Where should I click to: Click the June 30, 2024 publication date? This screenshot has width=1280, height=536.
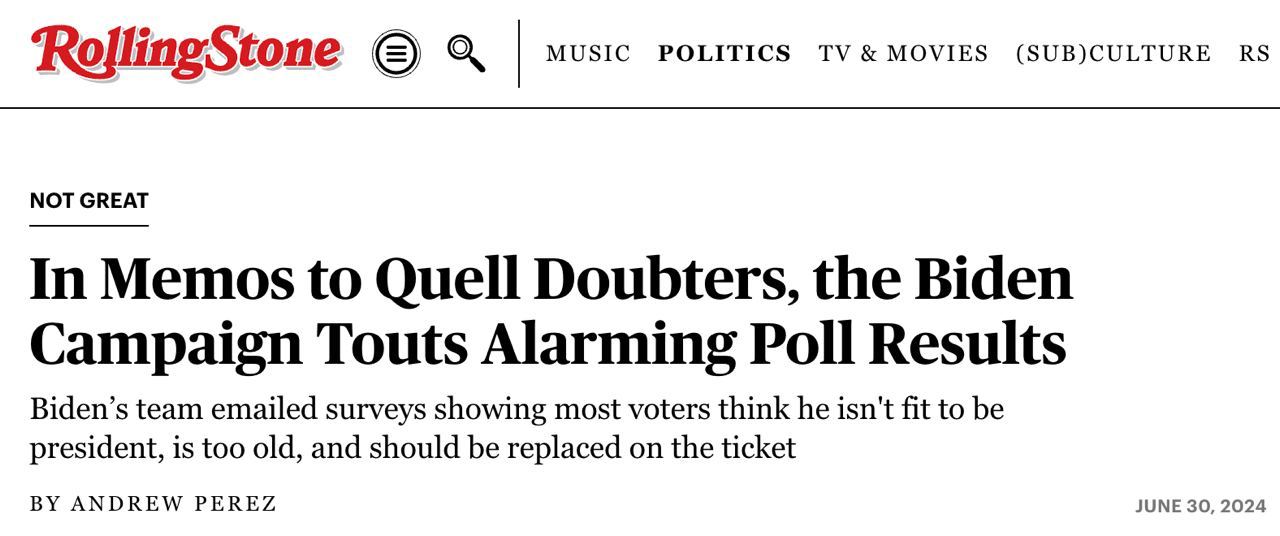click(x=1200, y=506)
